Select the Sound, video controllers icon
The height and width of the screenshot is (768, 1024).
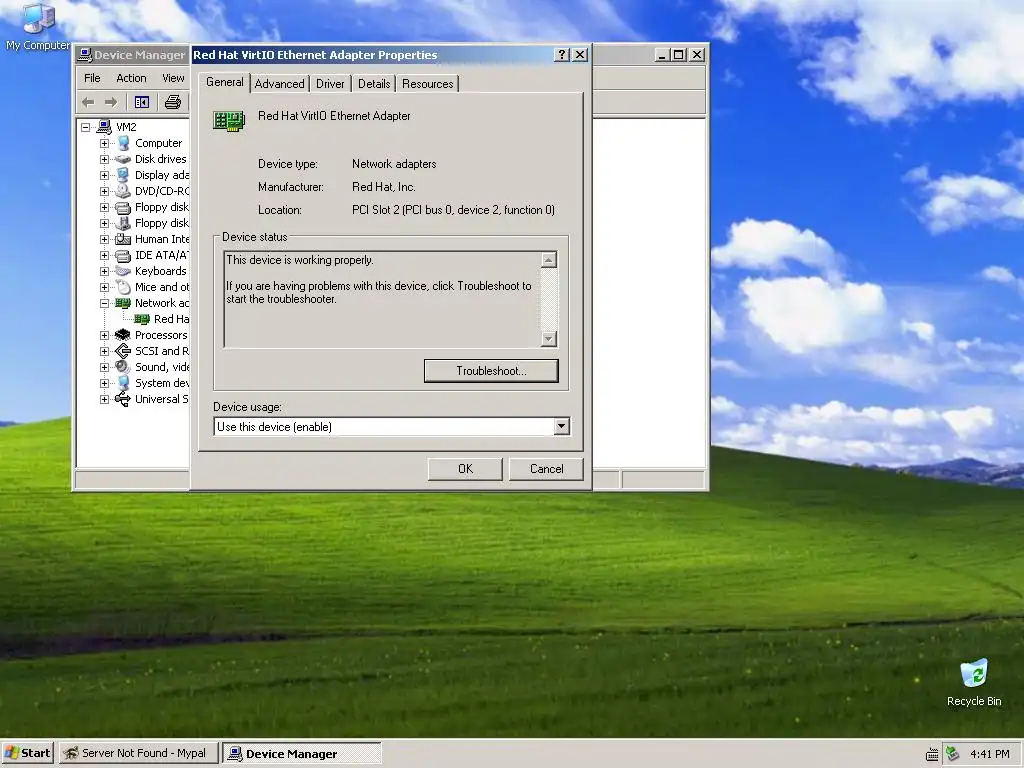click(x=123, y=367)
